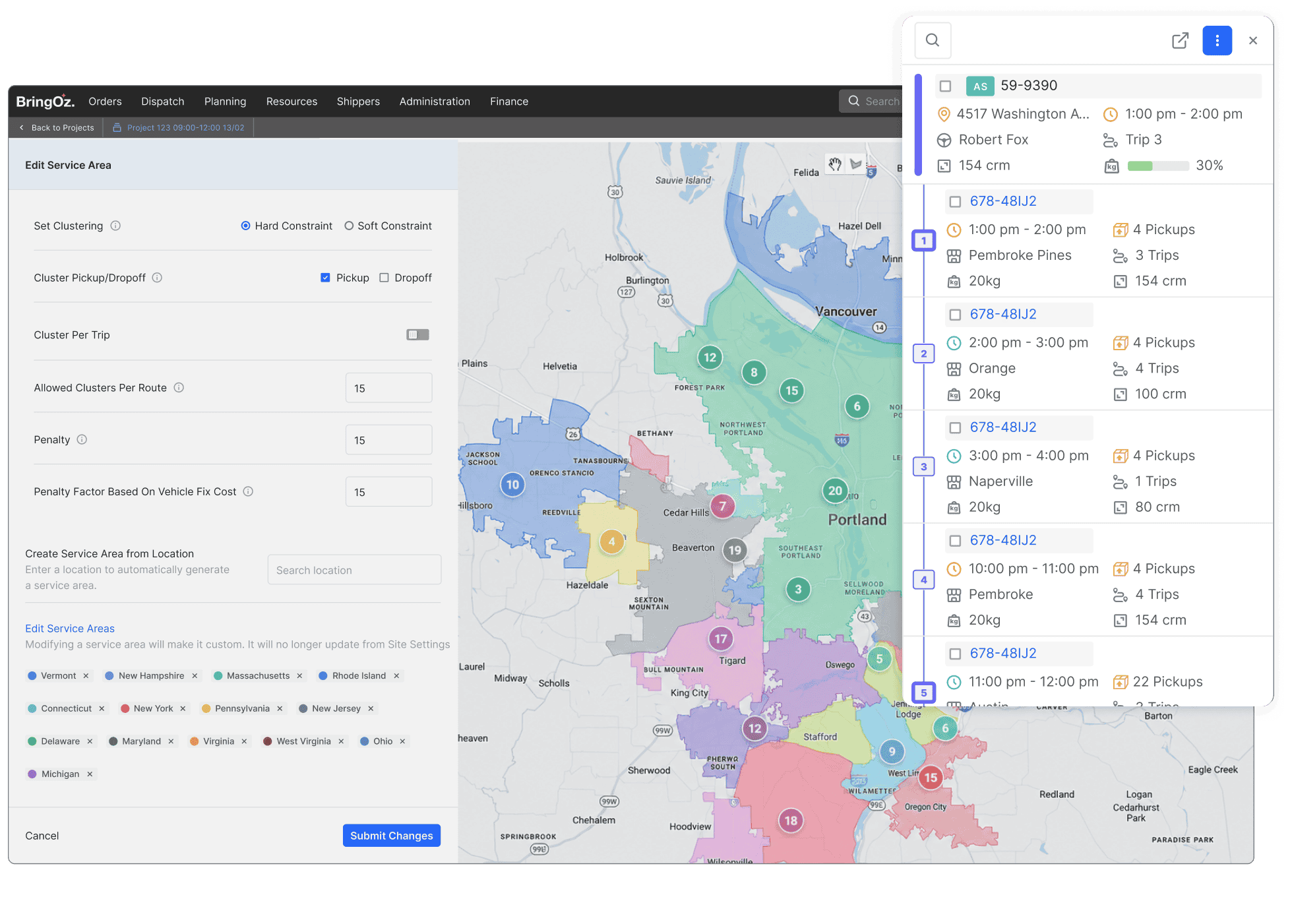This screenshot has width=1290, height=924.
Task: Click the info icon beside Cluster Pickup/Dropoff
Action: pos(157,278)
